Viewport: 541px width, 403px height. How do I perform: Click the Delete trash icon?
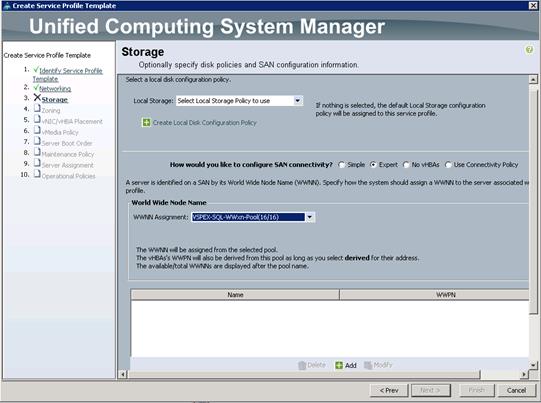click(x=302, y=365)
